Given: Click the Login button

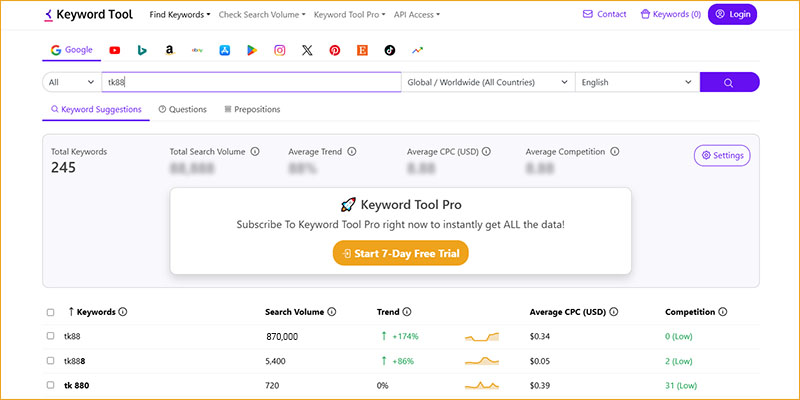Looking at the screenshot, I should (732, 14).
